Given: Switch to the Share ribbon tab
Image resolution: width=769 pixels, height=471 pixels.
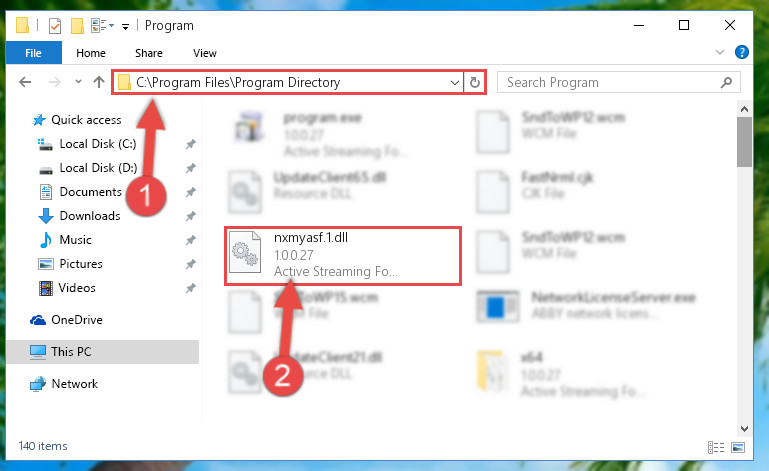Looking at the screenshot, I should [x=149, y=53].
